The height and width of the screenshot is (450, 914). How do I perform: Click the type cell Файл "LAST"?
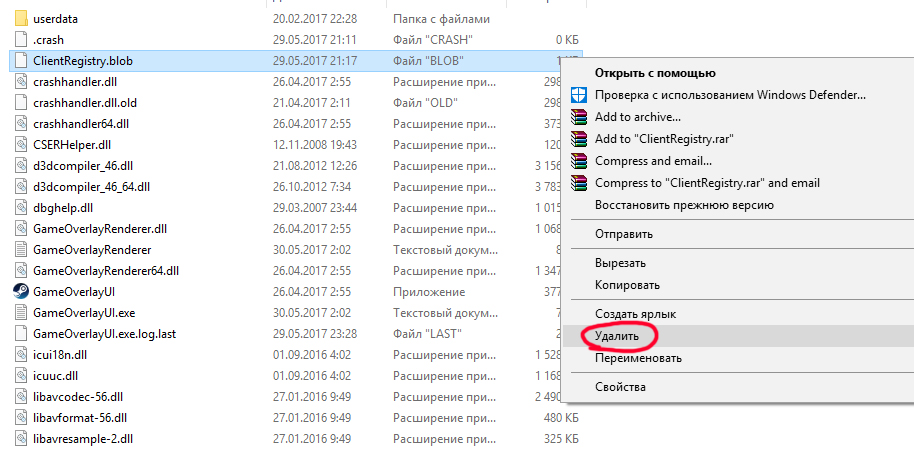[427, 333]
